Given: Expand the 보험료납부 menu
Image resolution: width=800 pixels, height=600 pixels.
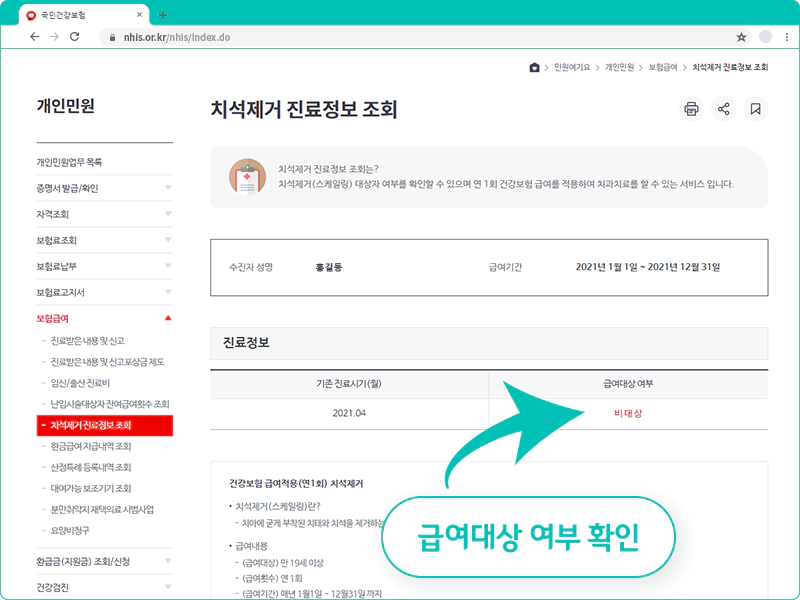Looking at the screenshot, I should [x=105, y=266].
